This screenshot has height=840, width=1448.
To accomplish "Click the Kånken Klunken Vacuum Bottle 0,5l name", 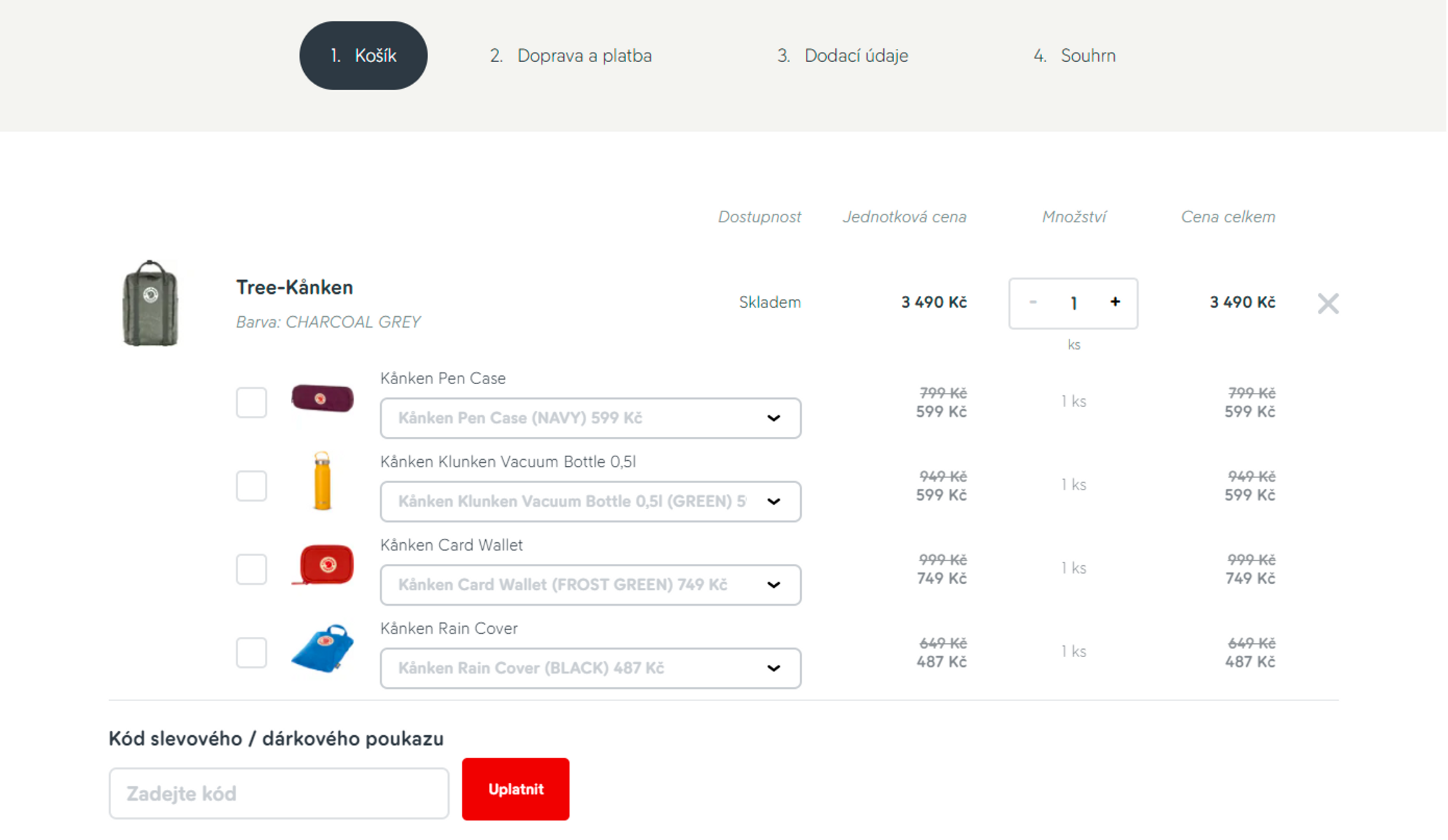I will (508, 462).
